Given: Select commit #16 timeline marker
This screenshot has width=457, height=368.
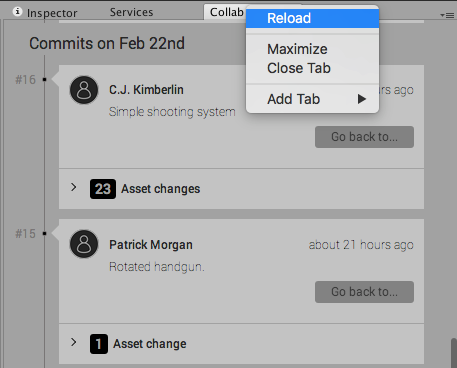Looking at the screenshot, I should coord(44,80).
